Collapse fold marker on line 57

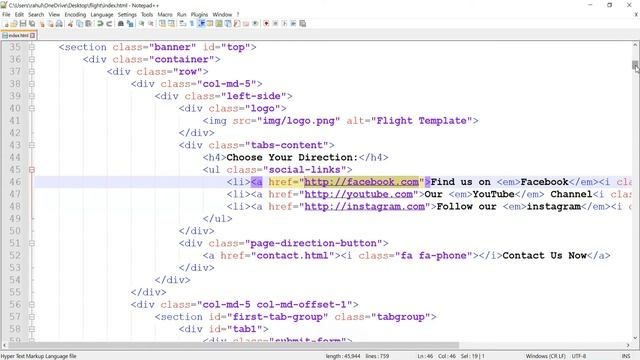point(31,316)
